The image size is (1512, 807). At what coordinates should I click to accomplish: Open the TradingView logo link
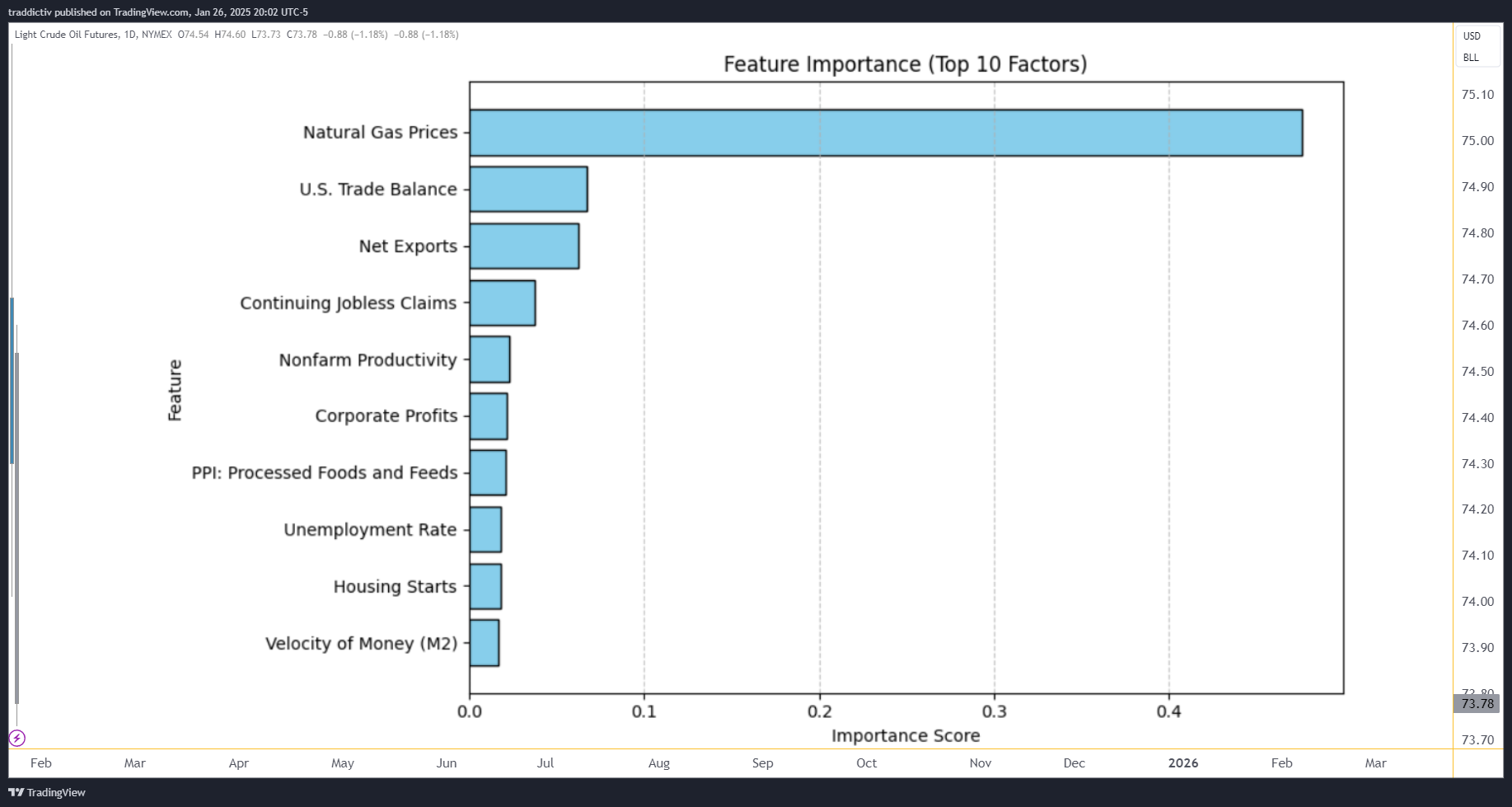coord(47,792)
